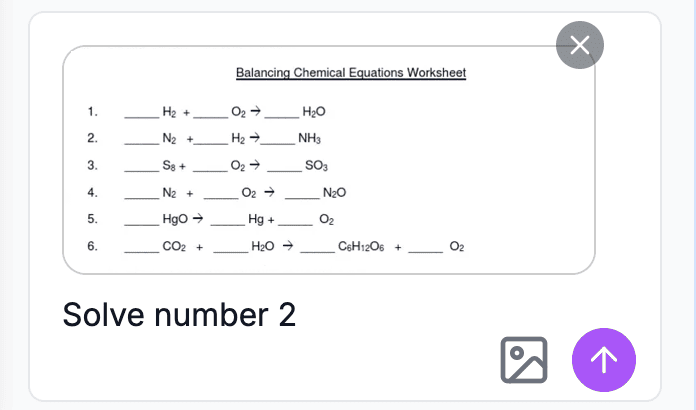Click the row number "2." label
Viewport: 696px width, 410px height.
[x=92, y=138]
